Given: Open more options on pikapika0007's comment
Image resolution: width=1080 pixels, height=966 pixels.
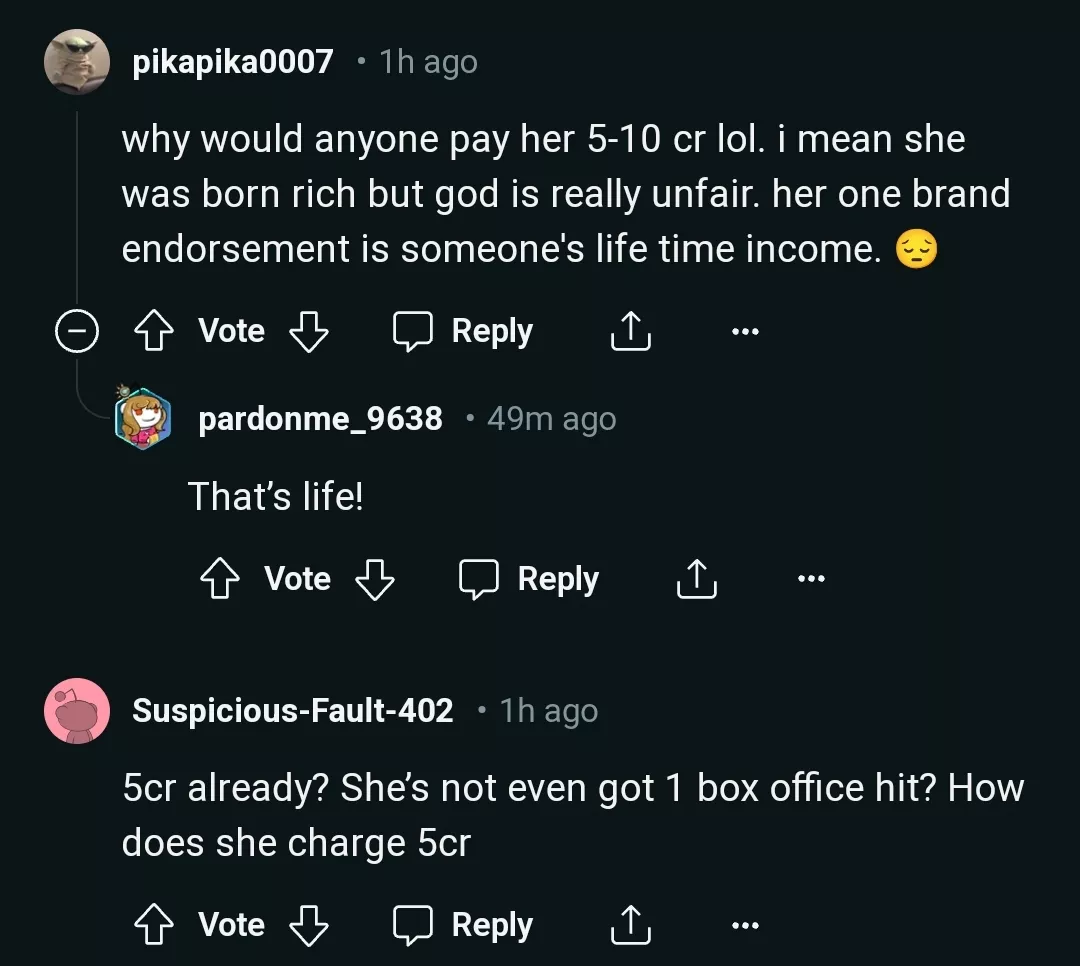Looking at the screenshot, I should [744, 332].
